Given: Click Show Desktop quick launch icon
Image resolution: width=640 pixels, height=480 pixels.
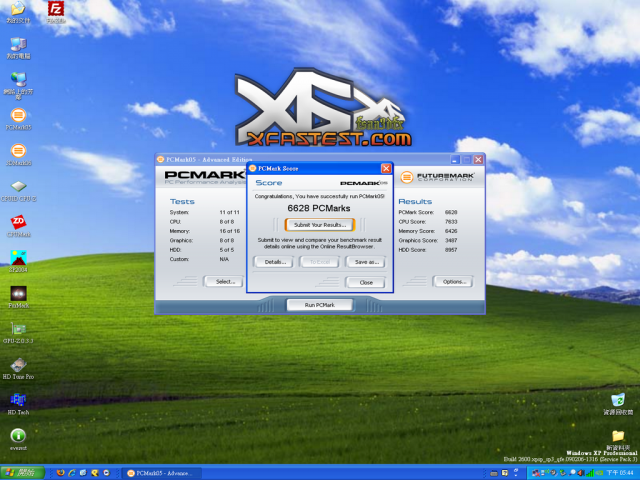Looking at the screenshot, I should pos(83,473).
